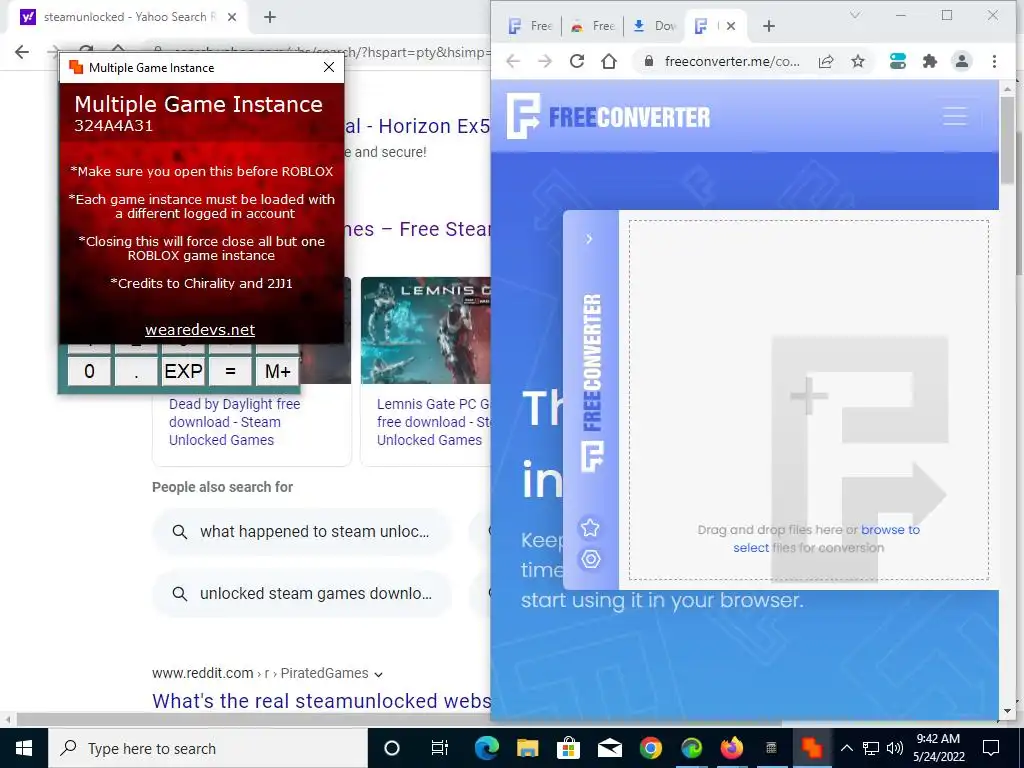Click the calculator EXP key
1024x768 pixels.
point(184,371)
